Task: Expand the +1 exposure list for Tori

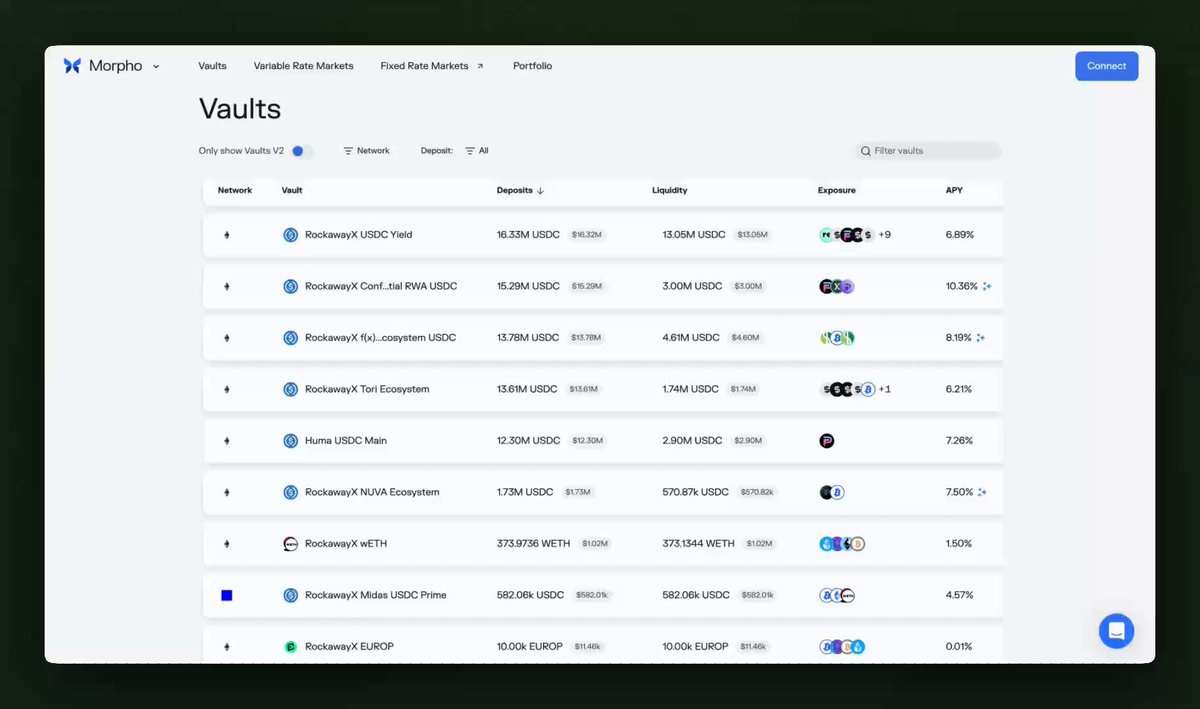Action: tap(884, 389)
